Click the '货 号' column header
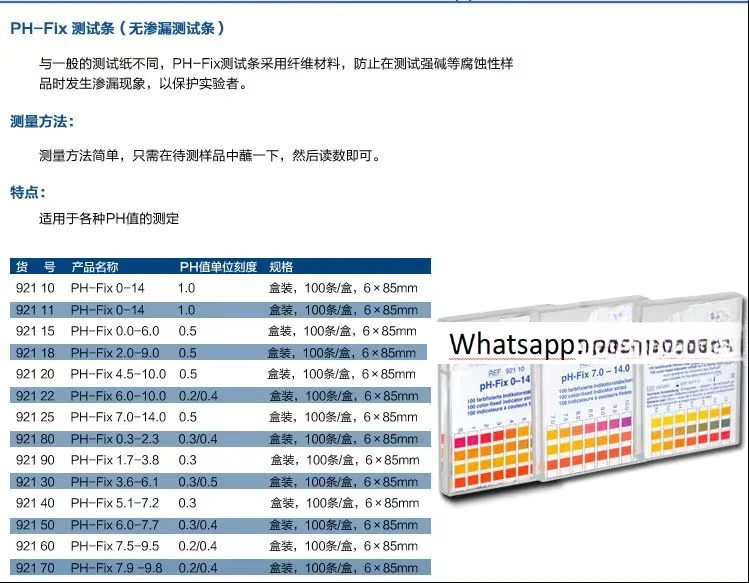The height and width of the screenshot is (583, 749). 35,267
